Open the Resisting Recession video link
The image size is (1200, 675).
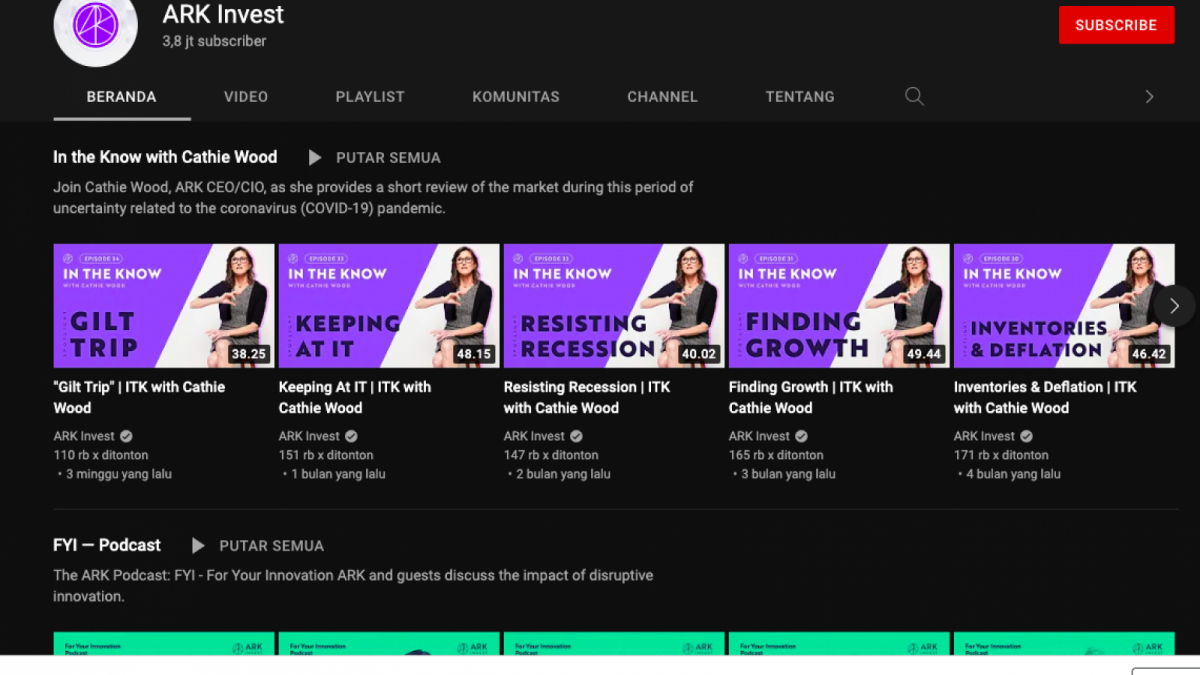click(586, 397)
